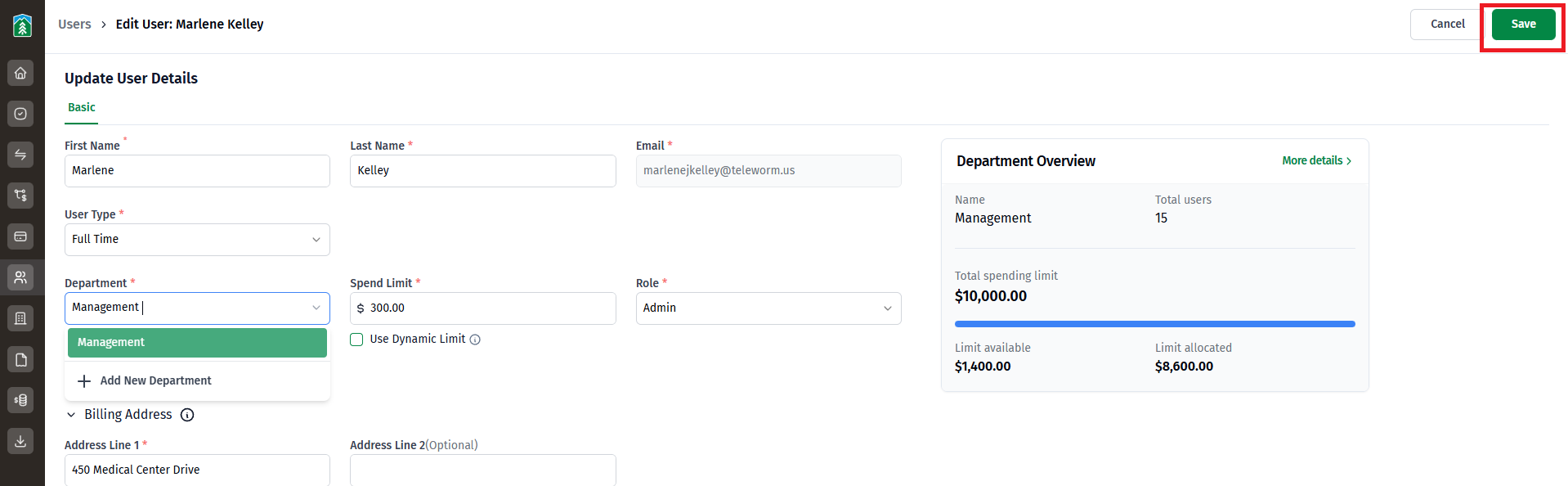The height and width of the screenshot is (486, 1568).
Task: Open the coins database sidebar icon
Action: (20, 400)
